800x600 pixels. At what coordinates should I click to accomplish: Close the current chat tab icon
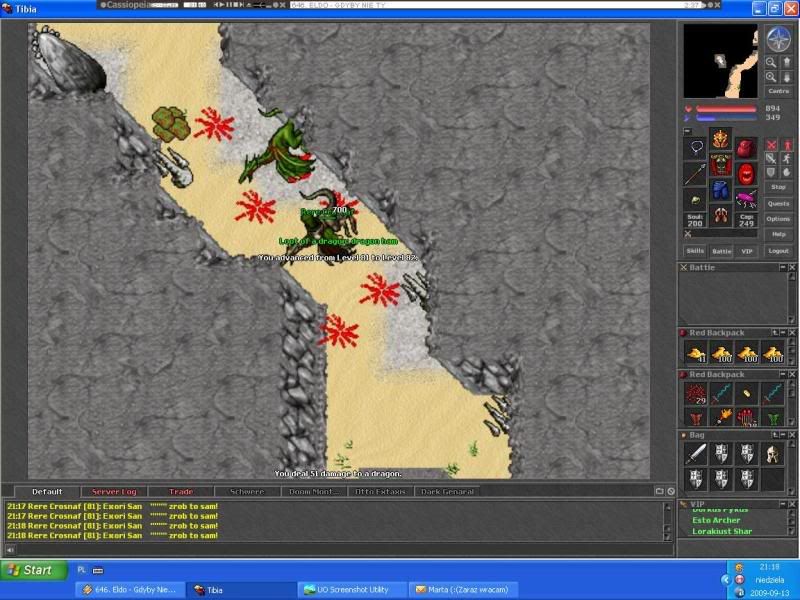671,491
